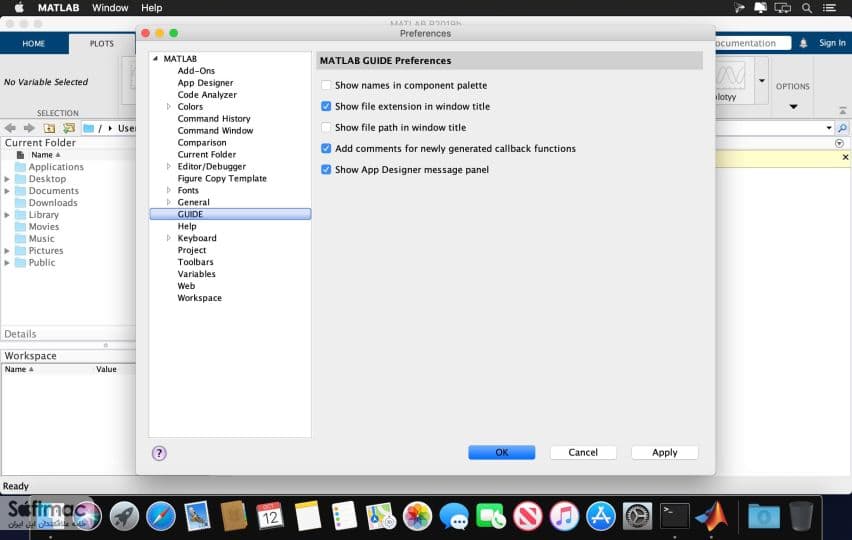Click the browse for folder icon
This screenshot has width=852, height=540.
(69, 128)
